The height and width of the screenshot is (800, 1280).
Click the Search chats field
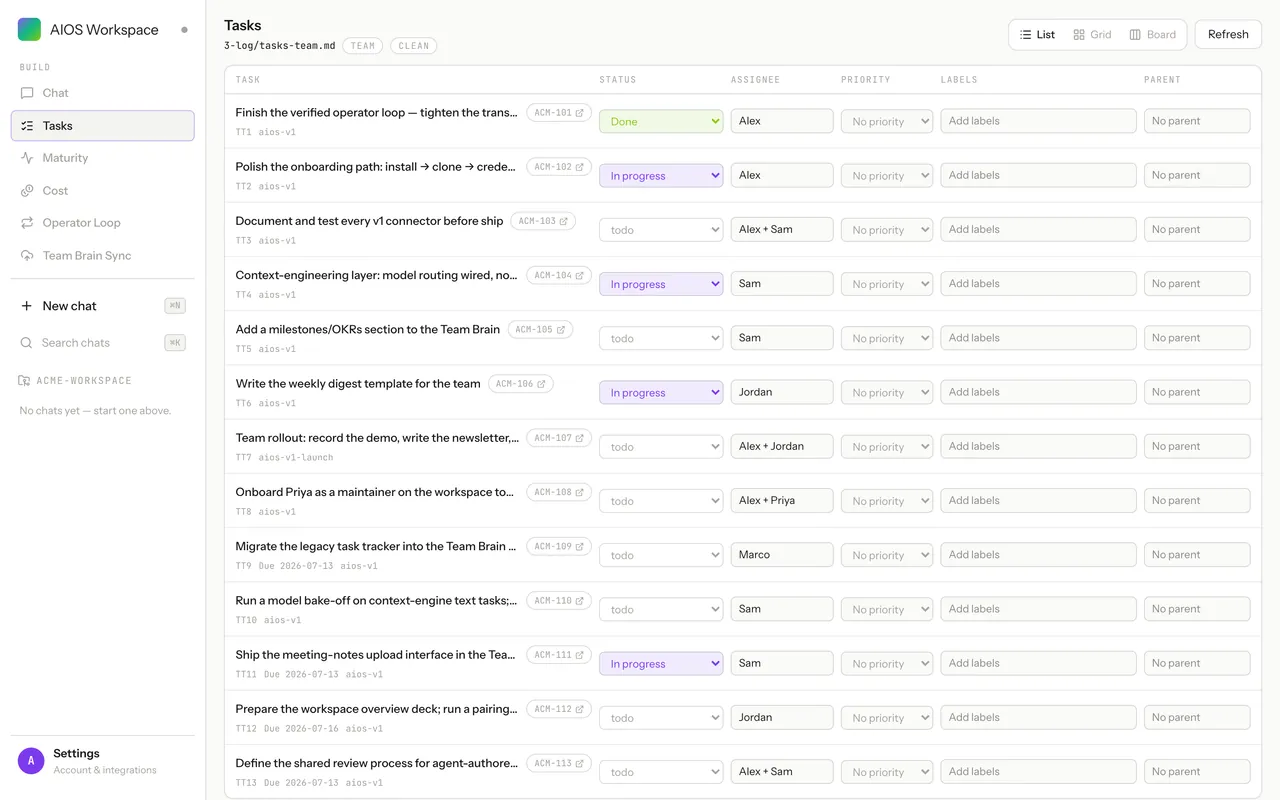102,343
